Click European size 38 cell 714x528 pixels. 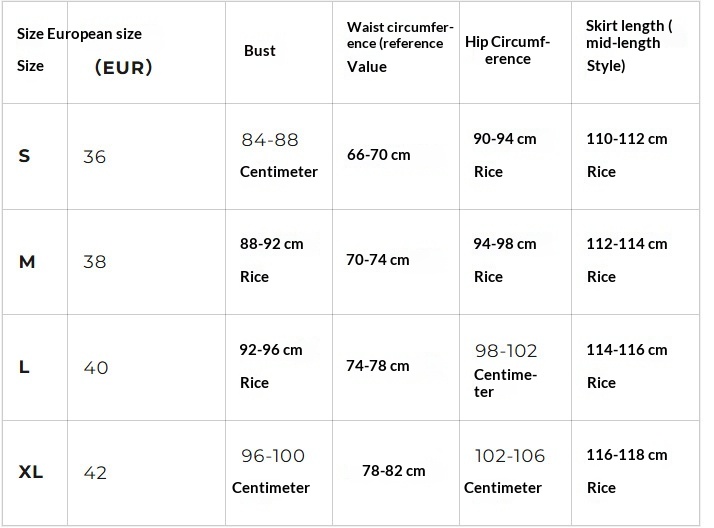[94, 262]
